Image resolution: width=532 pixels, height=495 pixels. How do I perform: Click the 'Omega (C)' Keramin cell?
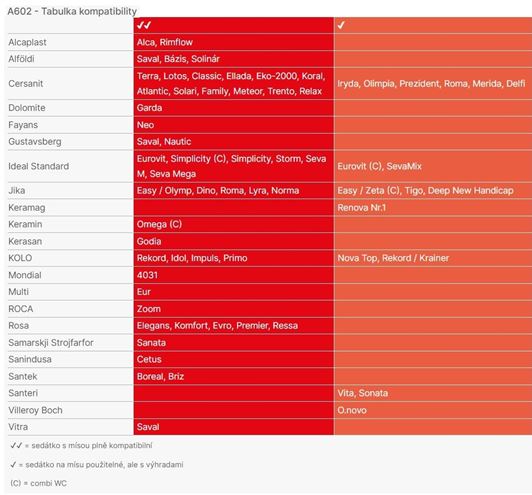pos(233,224)
